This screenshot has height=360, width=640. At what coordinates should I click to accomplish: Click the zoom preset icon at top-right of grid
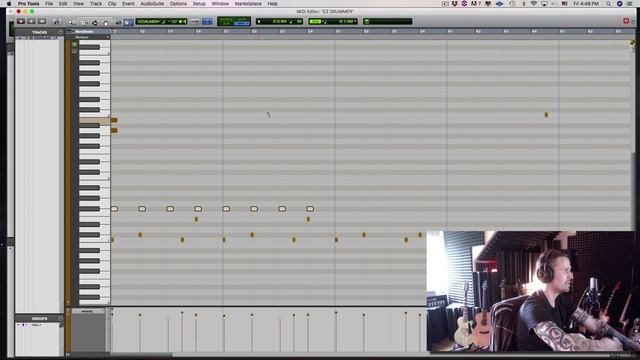[632, 43]
